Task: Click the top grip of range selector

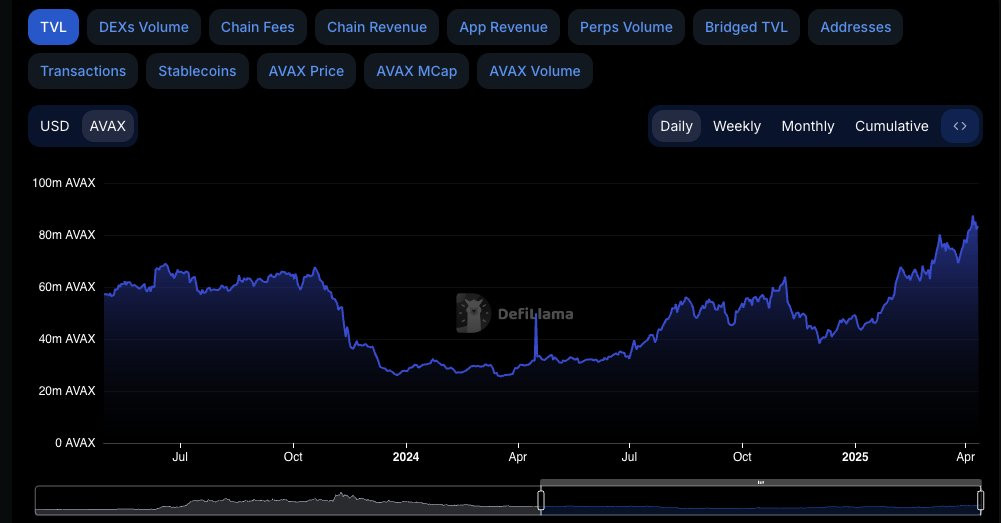Action: [x=760, y=483]
